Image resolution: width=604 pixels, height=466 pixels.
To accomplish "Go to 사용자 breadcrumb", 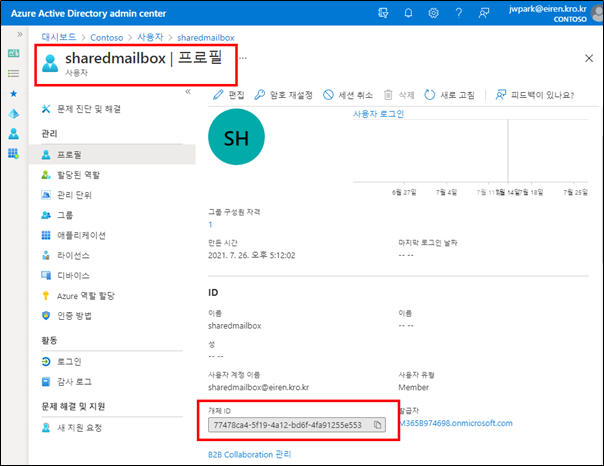I will coord(150,37).
